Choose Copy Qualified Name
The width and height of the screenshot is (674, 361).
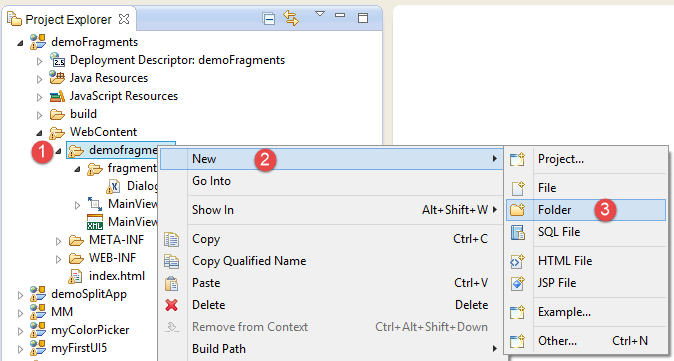[331, 261]
